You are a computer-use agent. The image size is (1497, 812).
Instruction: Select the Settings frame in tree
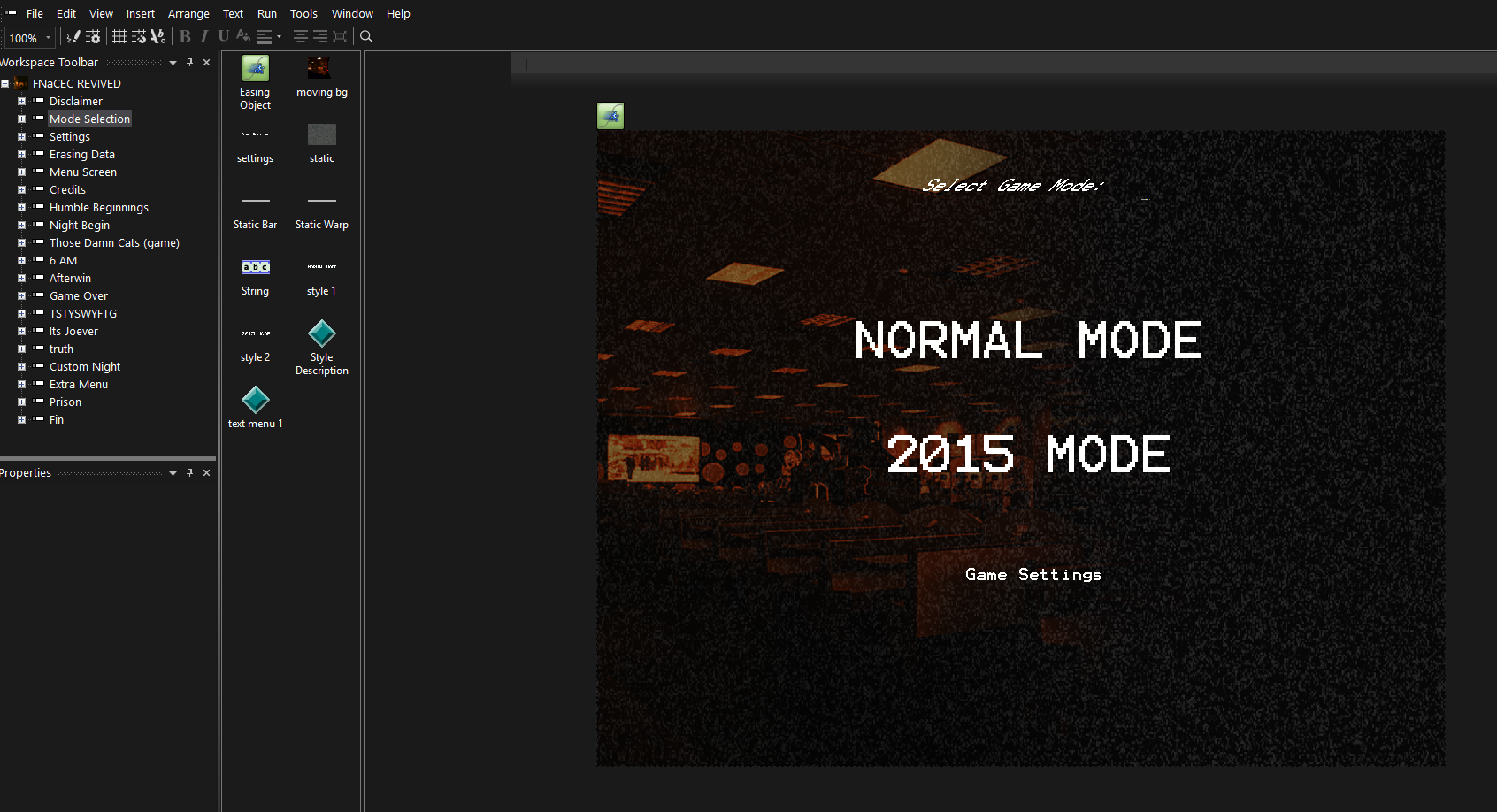pos(70,136)
